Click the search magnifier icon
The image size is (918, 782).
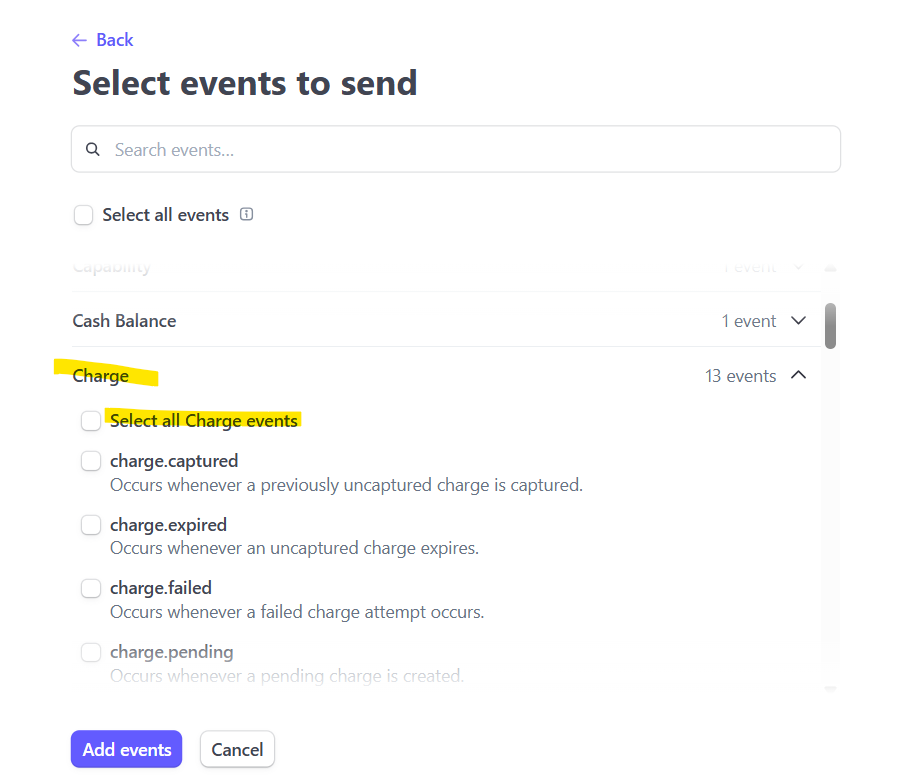[93, 149]
